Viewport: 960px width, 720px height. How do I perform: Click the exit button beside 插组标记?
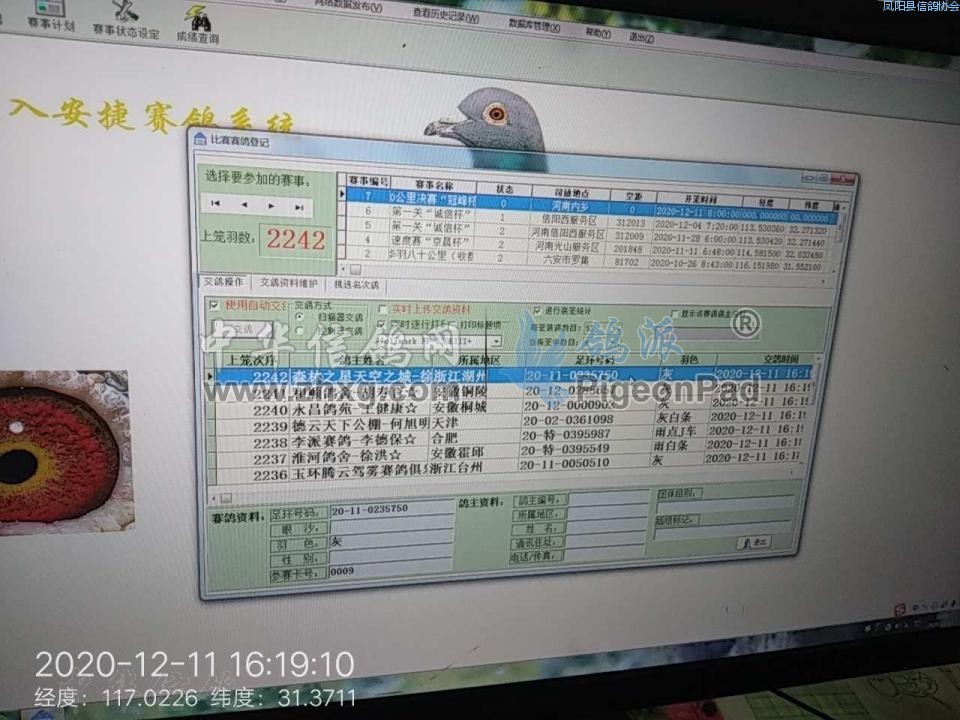coord(754,542)
